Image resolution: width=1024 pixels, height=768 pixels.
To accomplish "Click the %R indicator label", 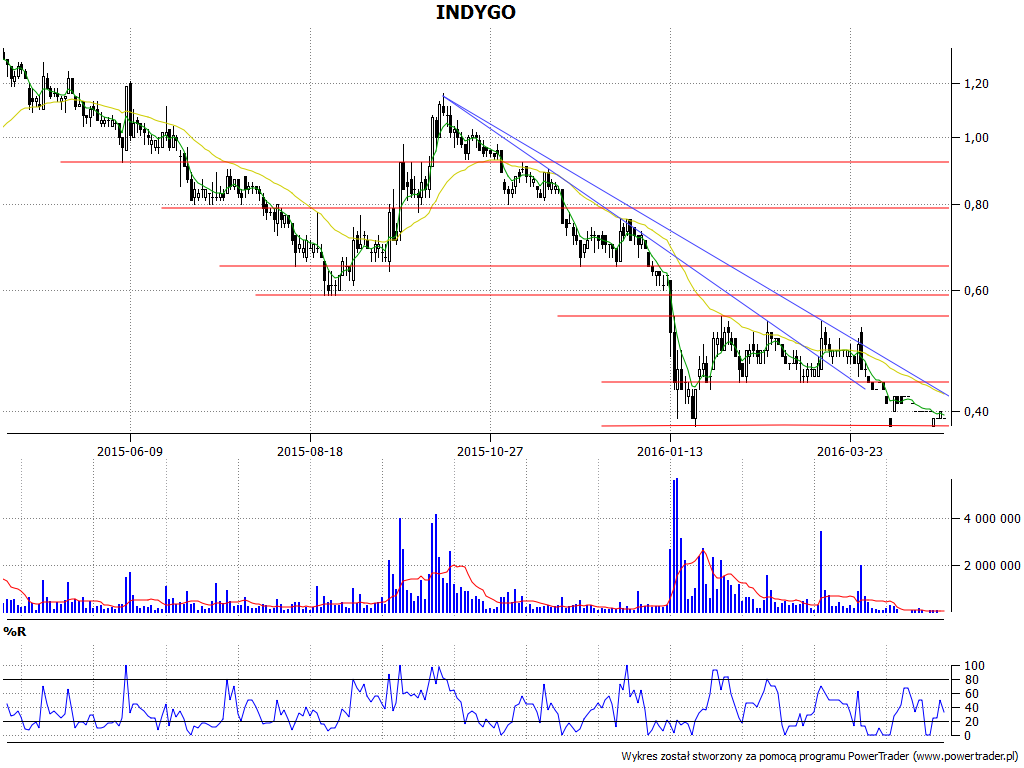I will (14, 632).
